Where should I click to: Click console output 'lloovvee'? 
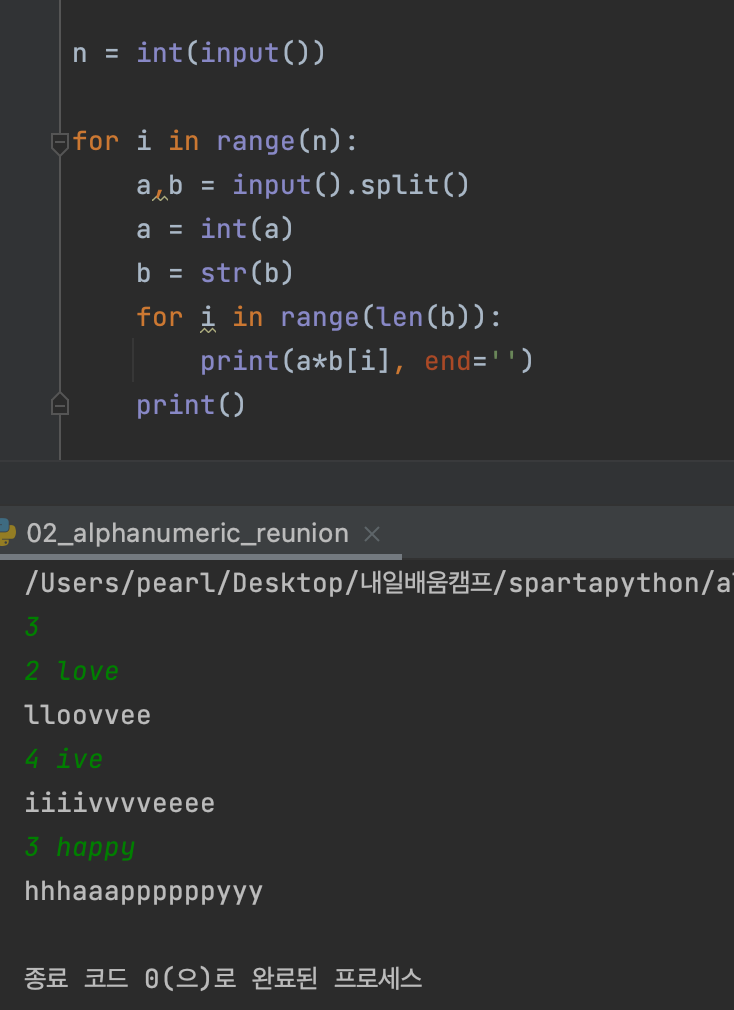[88, 715]
